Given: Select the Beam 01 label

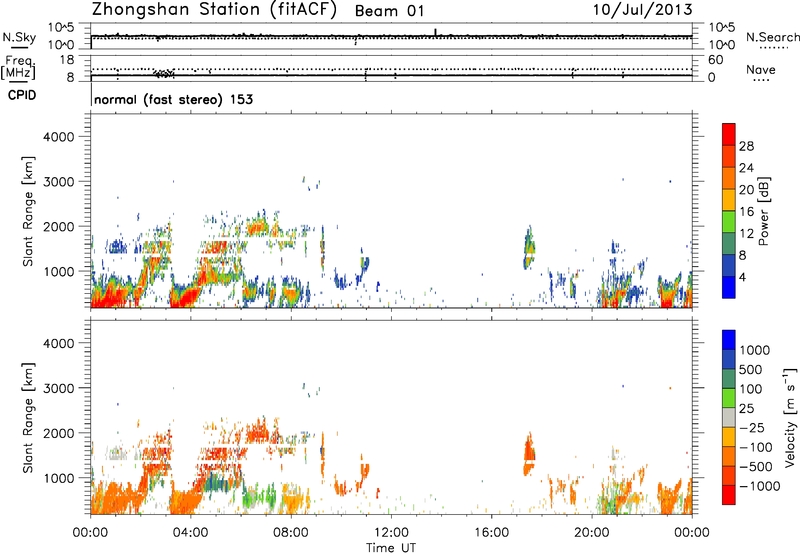Looking at the screenshot, I should pos(389,11).
